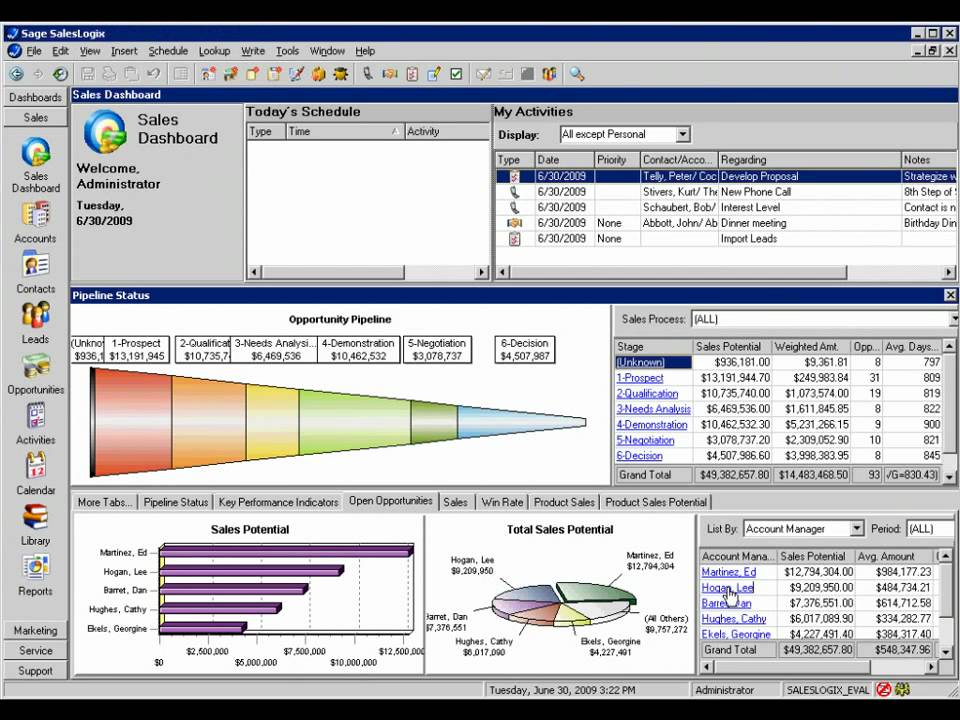Screen dimensions: 960x720
Task: Click the bug icon in toolbar
Action: [x=341, y=74]
